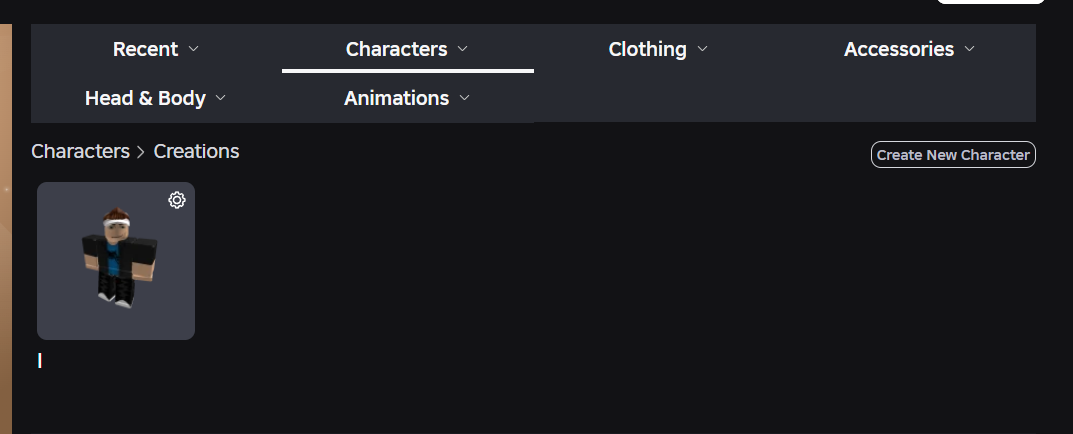Click the Create New Character button
This screenshot has height=434, width=1073.
(x=952, y=155)
